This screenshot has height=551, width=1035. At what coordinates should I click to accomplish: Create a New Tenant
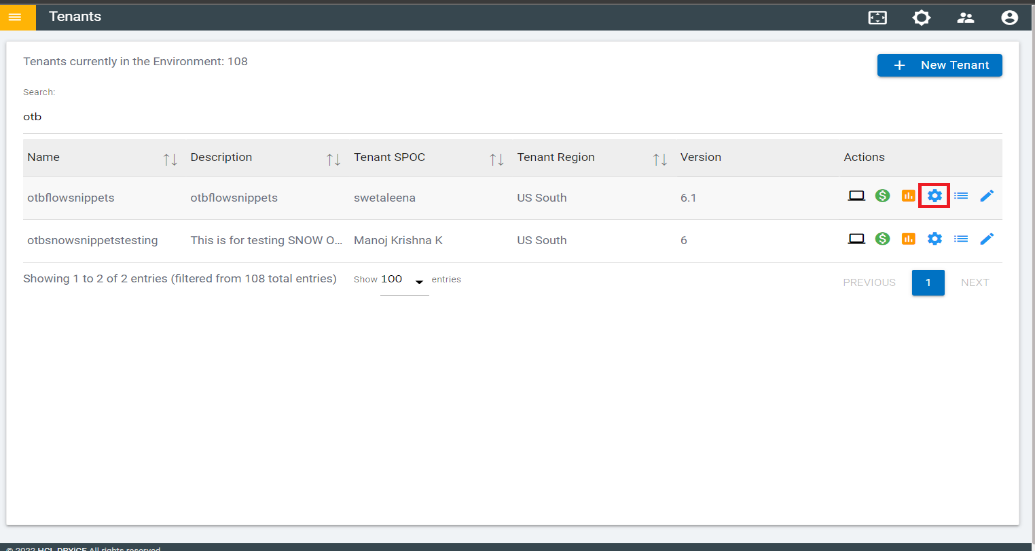[x=939, y=65]
